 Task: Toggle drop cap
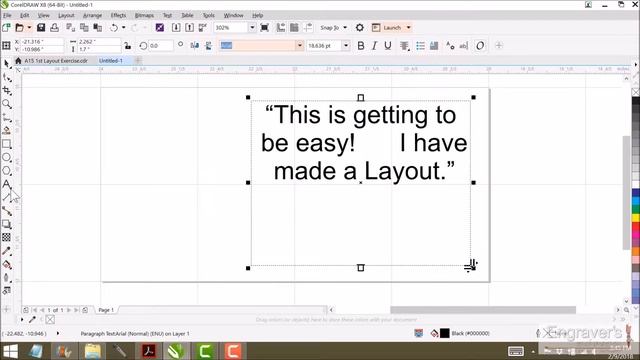pos(434,46)
